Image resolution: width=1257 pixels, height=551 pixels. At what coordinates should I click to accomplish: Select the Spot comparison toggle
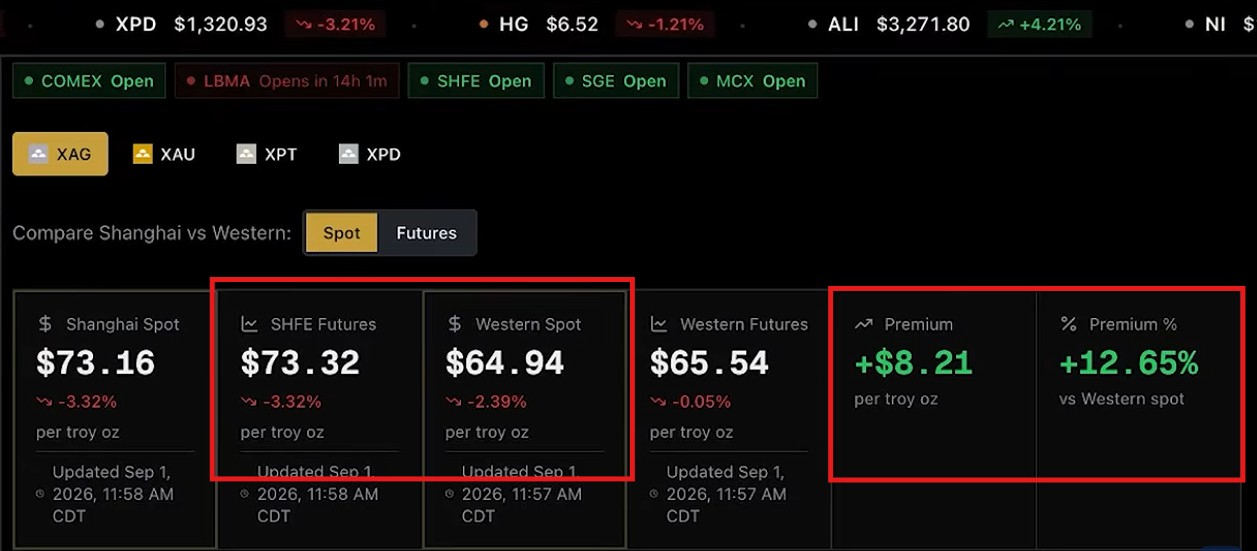(x=341, y=233)
